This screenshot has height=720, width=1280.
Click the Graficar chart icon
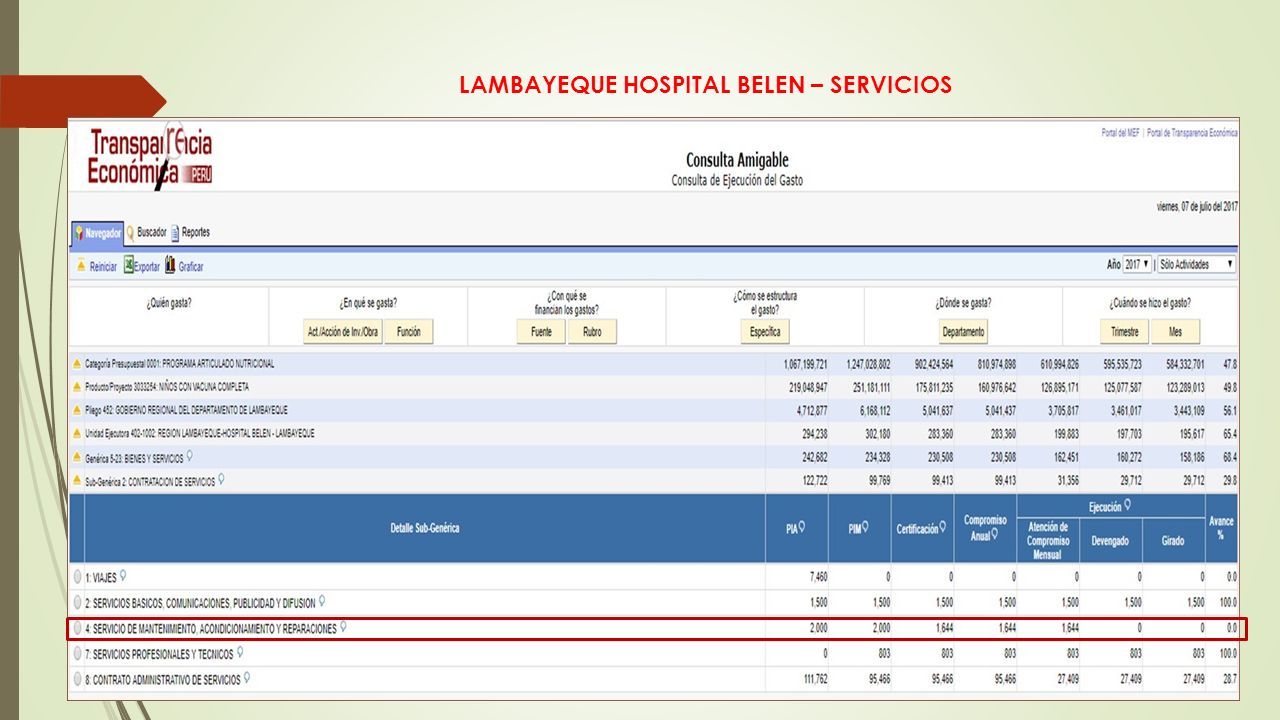click(170, 266)
